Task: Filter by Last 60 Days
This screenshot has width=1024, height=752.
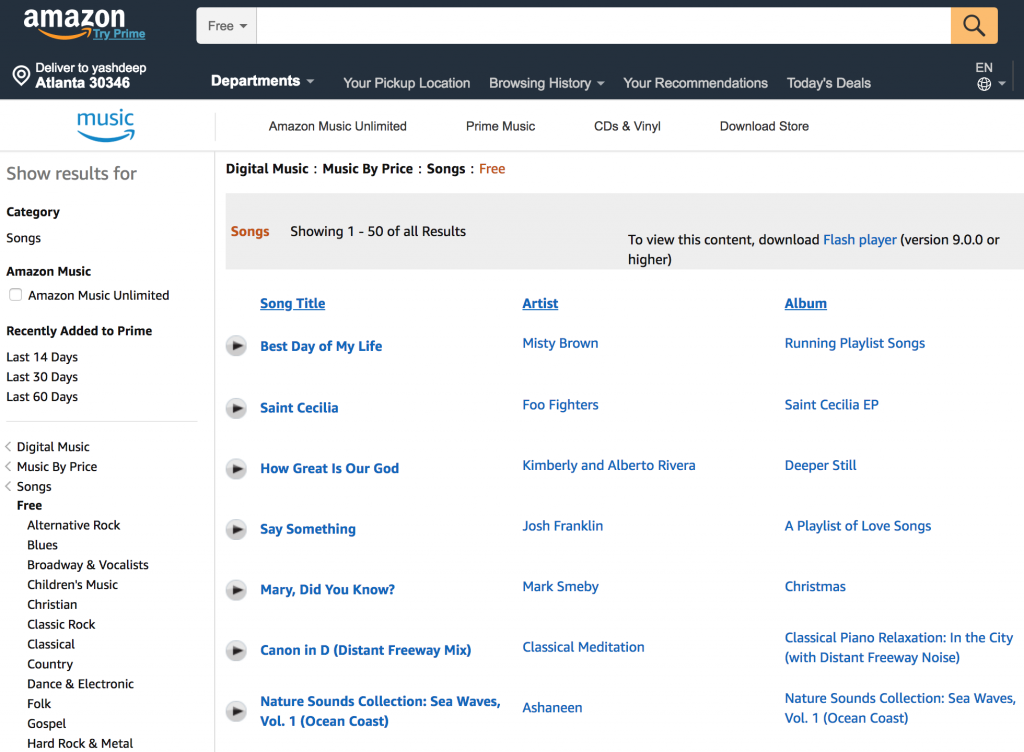Action: (42, 397)
